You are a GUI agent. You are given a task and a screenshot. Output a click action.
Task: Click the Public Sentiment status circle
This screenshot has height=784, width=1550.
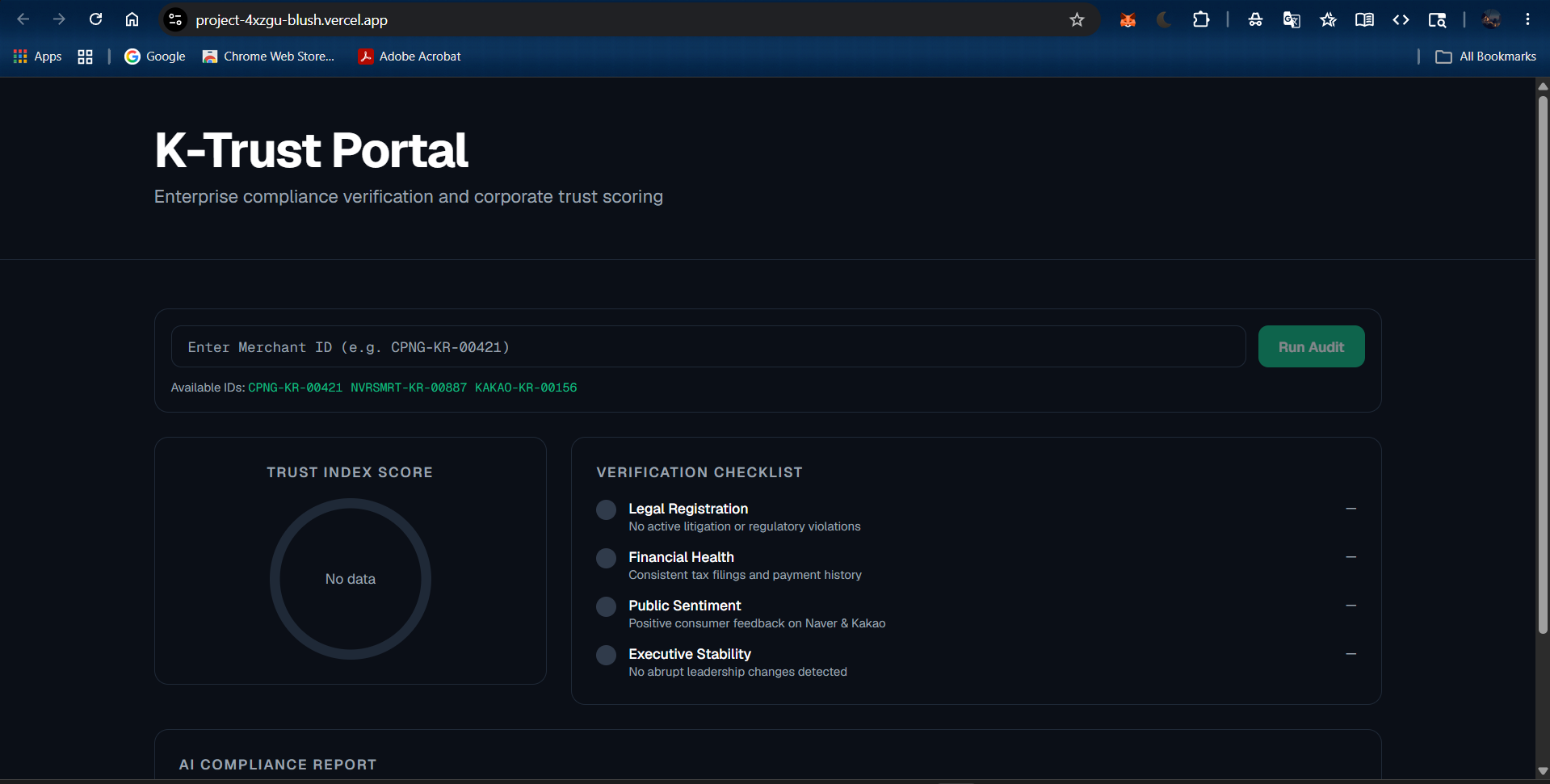[606, 606]
